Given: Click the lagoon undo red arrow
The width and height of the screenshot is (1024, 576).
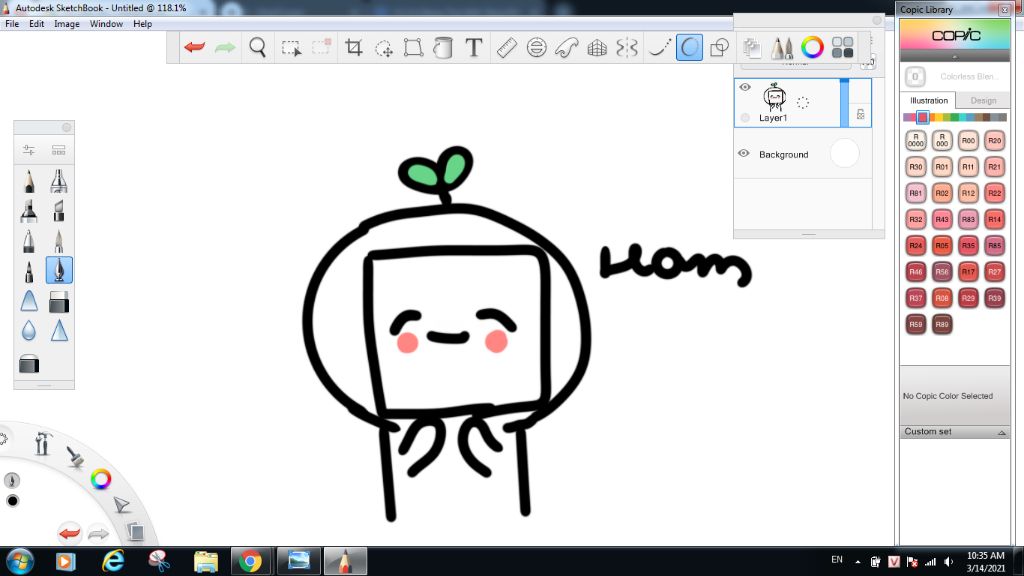Looking at the screenshot, I should [x=69, y=533].
